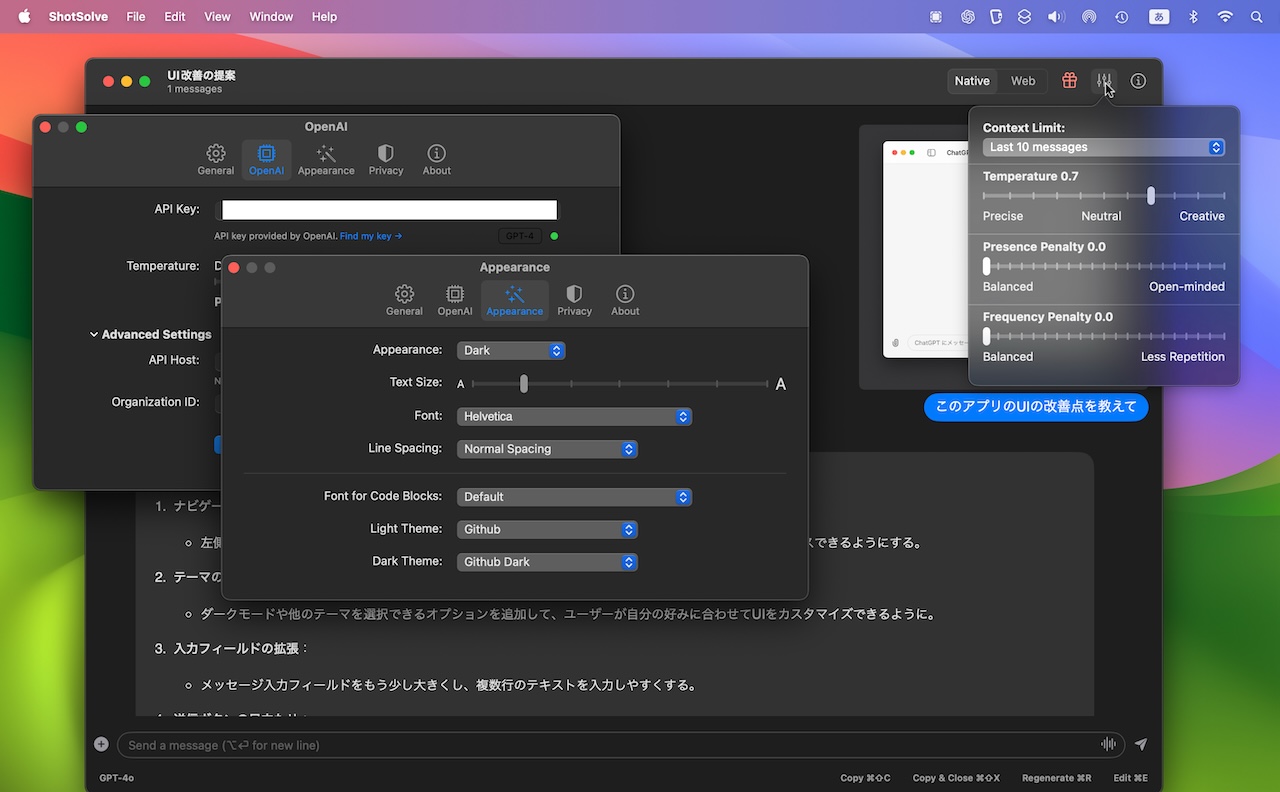Open the Window menu

tap(271, 17)
